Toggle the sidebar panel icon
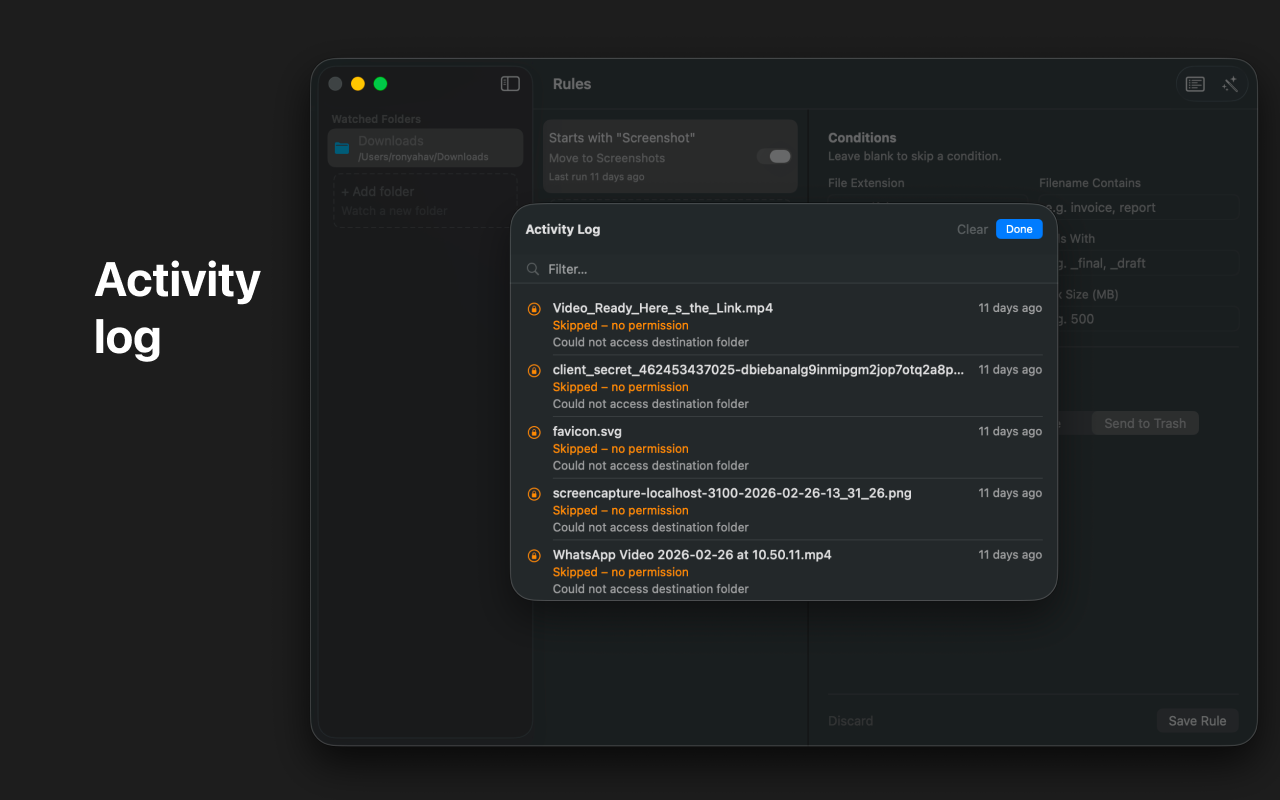 click(510, 84)
